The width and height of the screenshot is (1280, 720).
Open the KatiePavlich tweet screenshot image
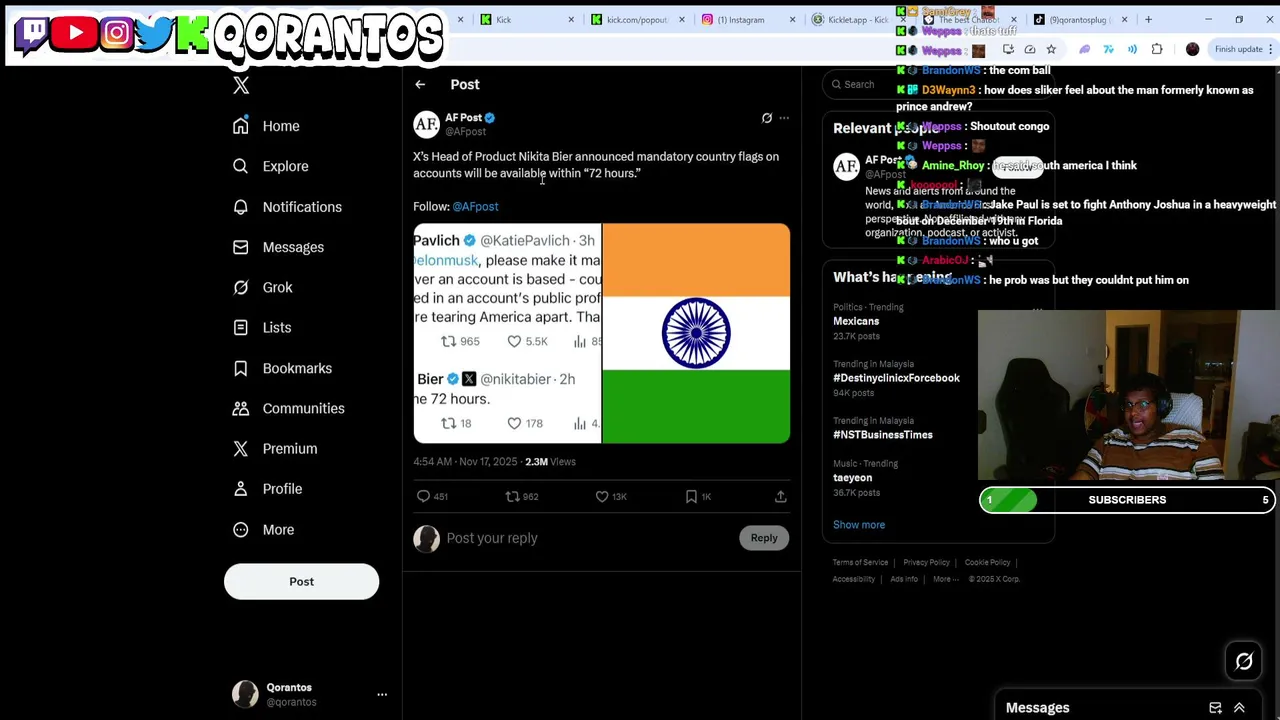pos(507,333)
